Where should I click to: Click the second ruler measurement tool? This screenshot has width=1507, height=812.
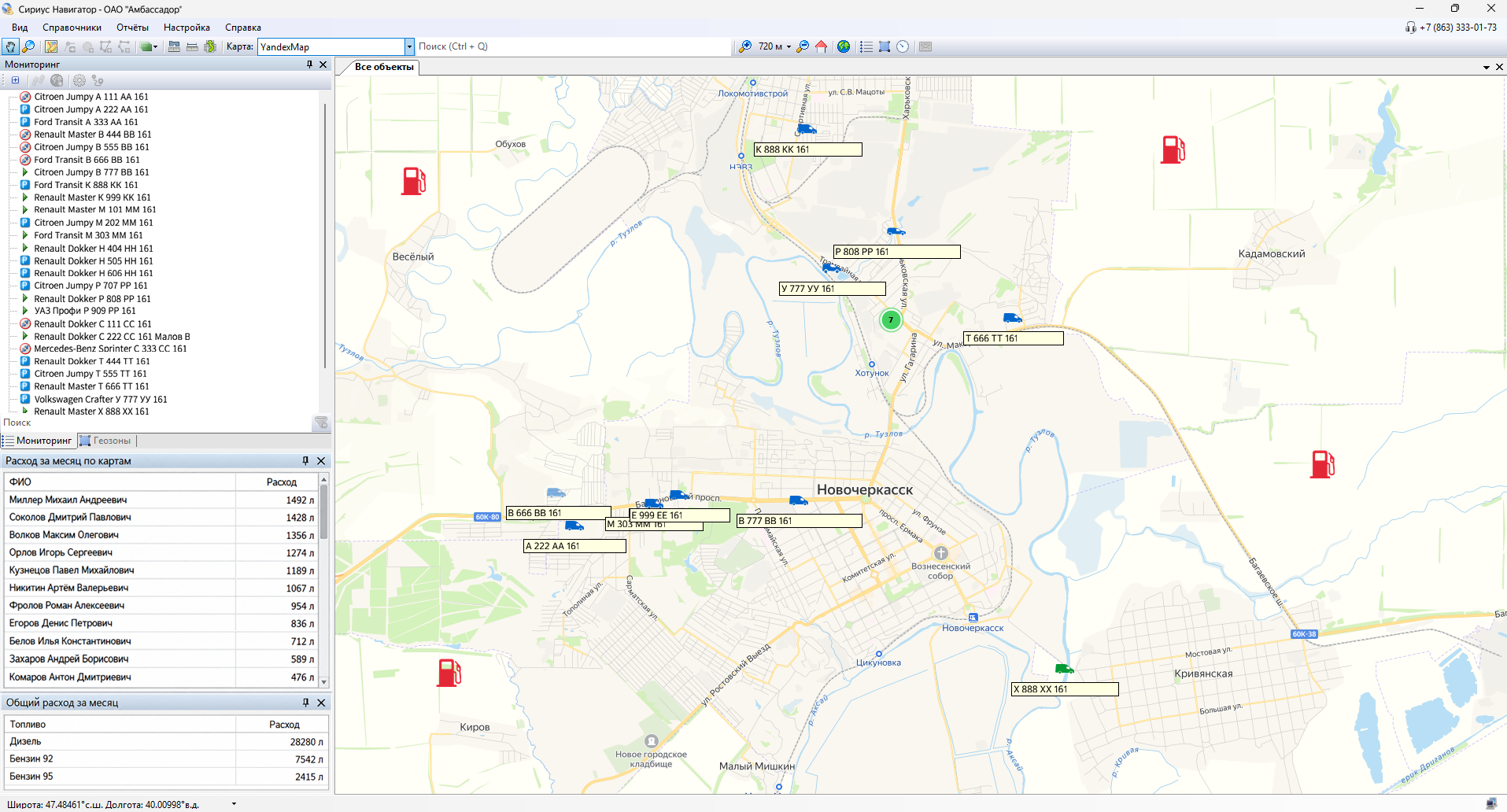pos(192,46)
